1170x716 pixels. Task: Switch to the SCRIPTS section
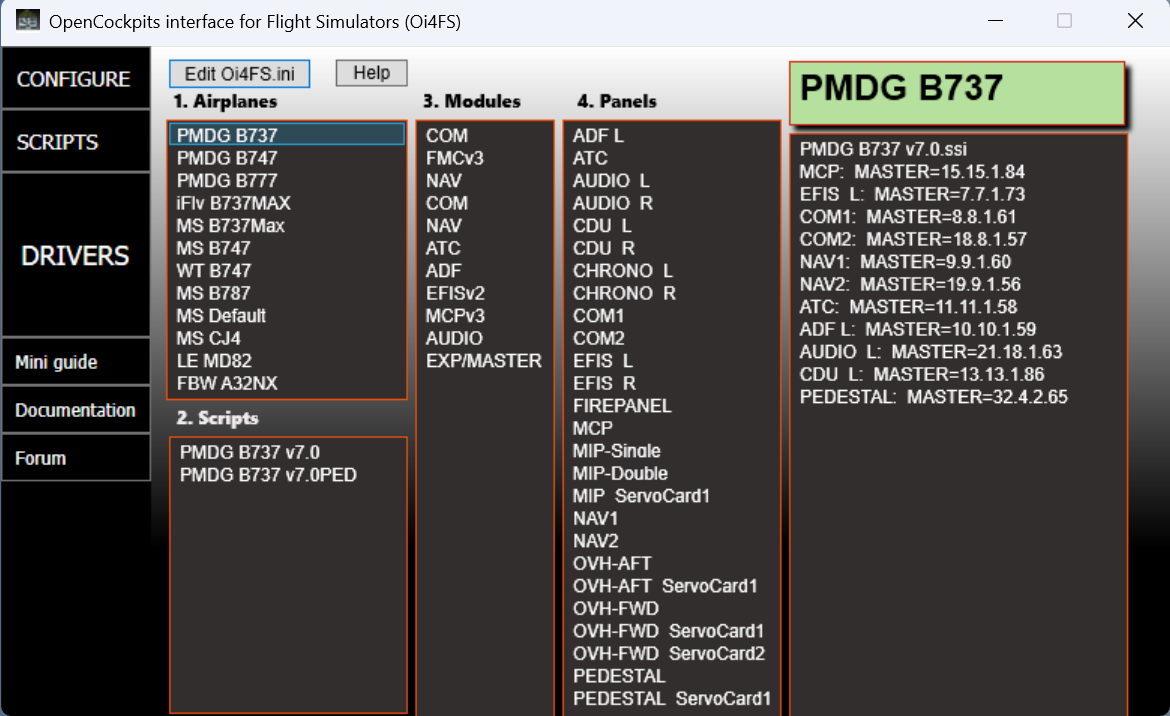tap(75, 142)
